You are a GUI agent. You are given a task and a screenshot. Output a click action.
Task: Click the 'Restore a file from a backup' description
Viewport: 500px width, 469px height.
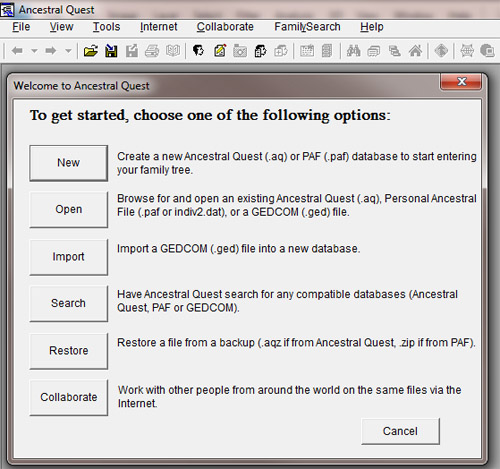pyautogui.click(x=296, y=343)
